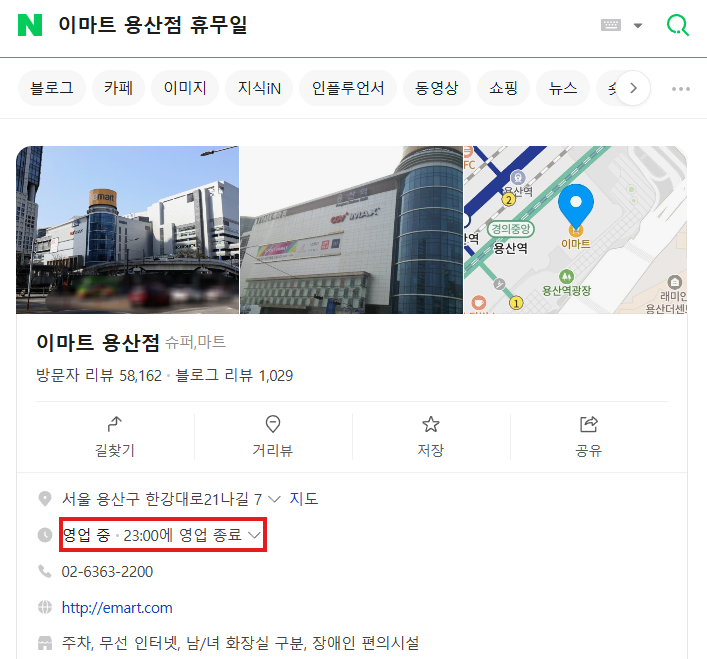The width and height of the screenshot is (707, 659).
Task: Click the 용산역광장 park marker on map
Action: [566, 283]
